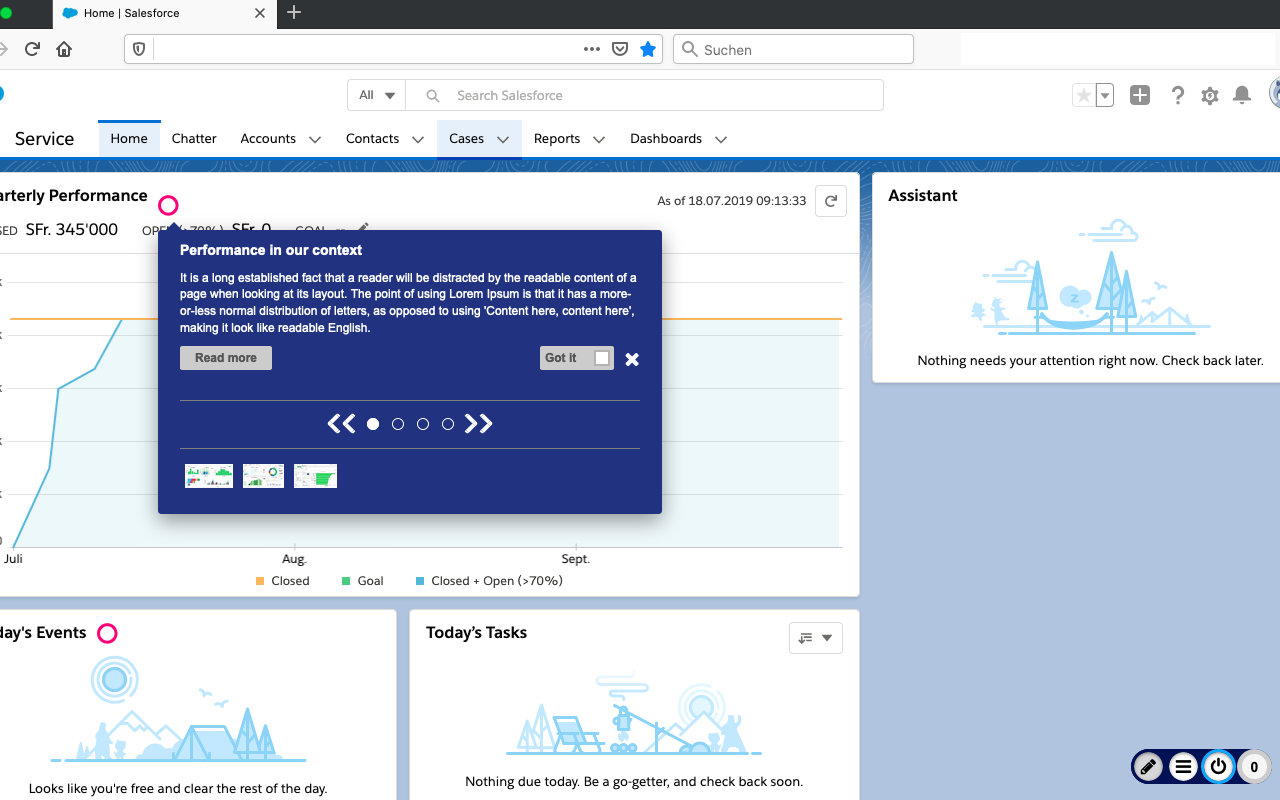
Task: Click the pencil edit icon in bottom toolbar
Action: point(1148,767)
